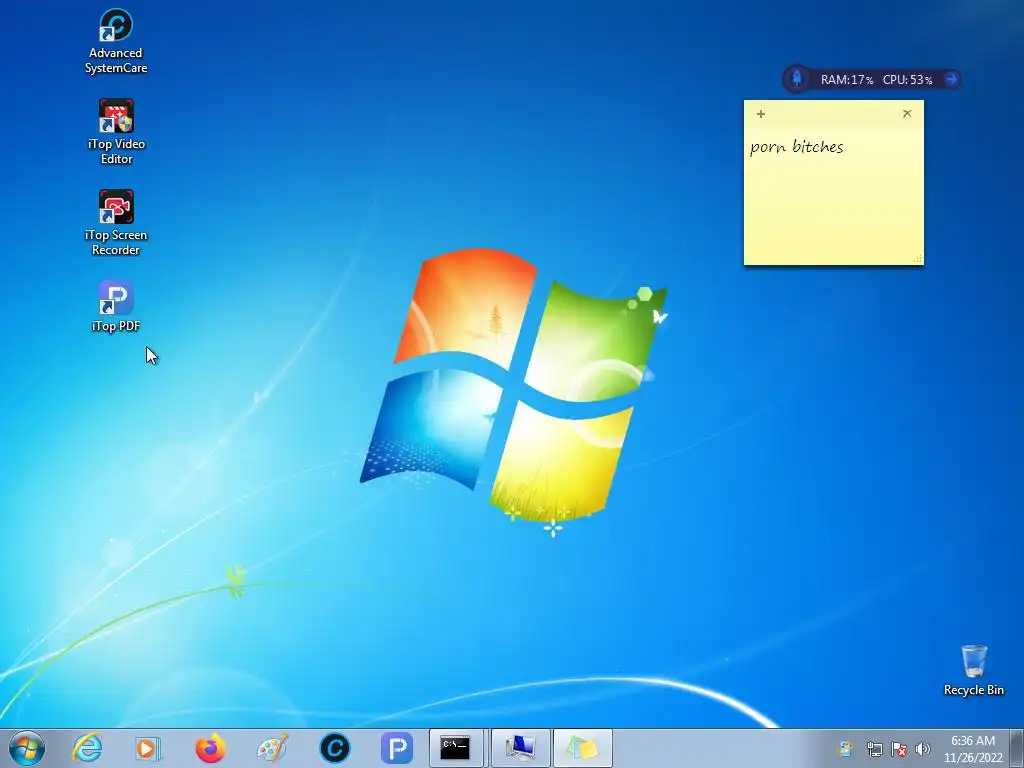Open the network status tray icon

[x=874, y=749]
